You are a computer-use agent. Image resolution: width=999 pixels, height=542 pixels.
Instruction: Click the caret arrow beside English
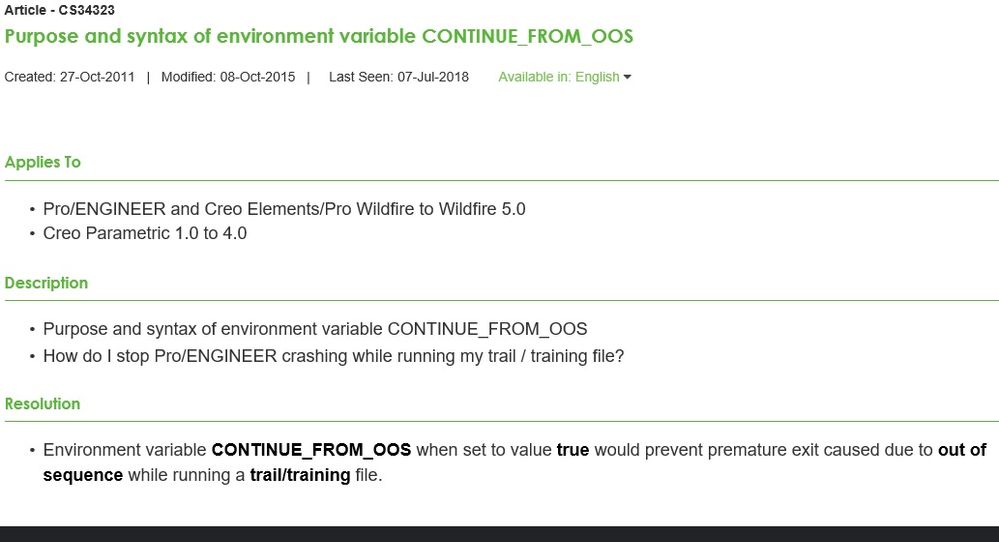tap(627, 77)
